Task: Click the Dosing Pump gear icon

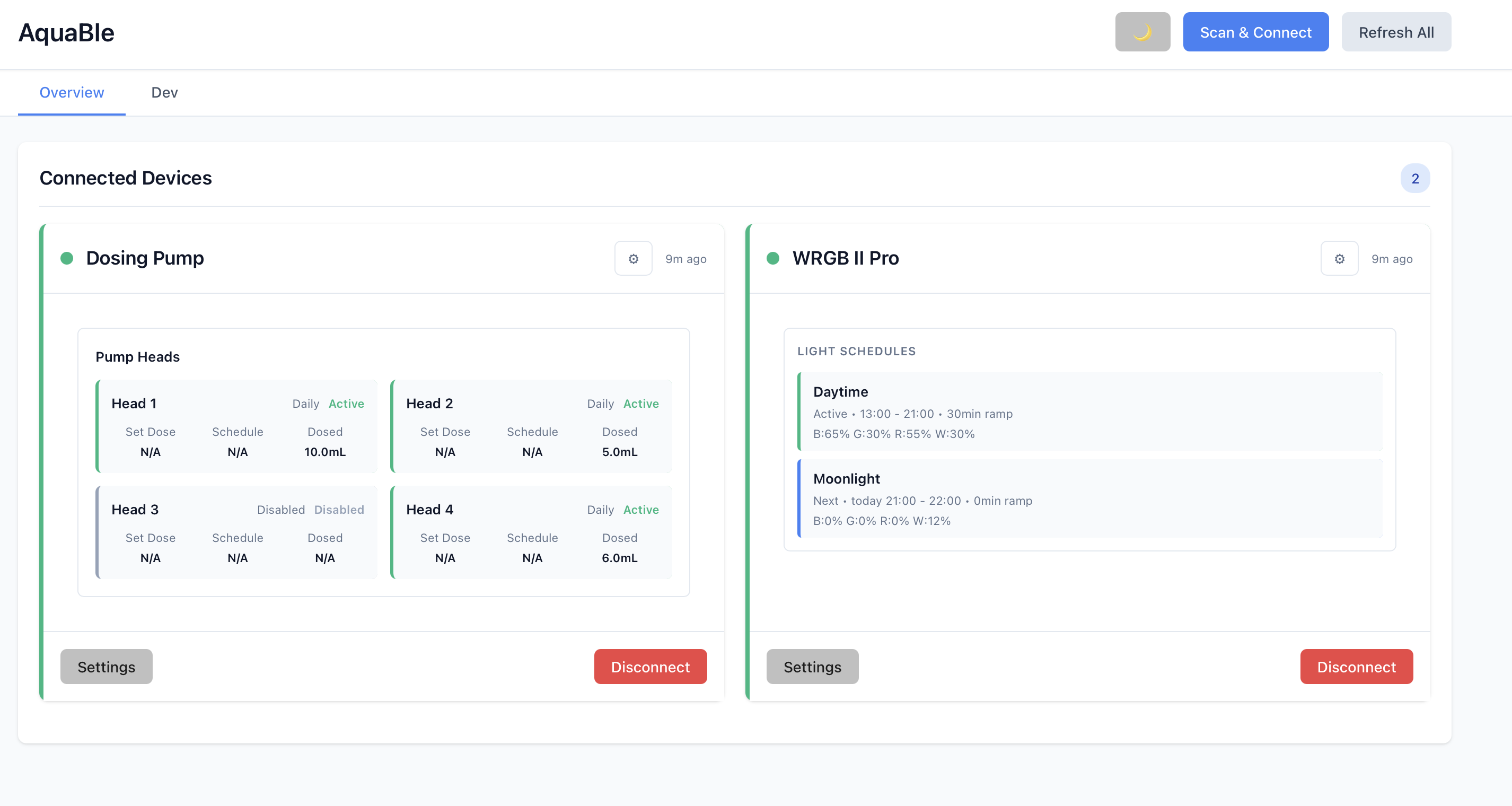Action: point(634,258)
